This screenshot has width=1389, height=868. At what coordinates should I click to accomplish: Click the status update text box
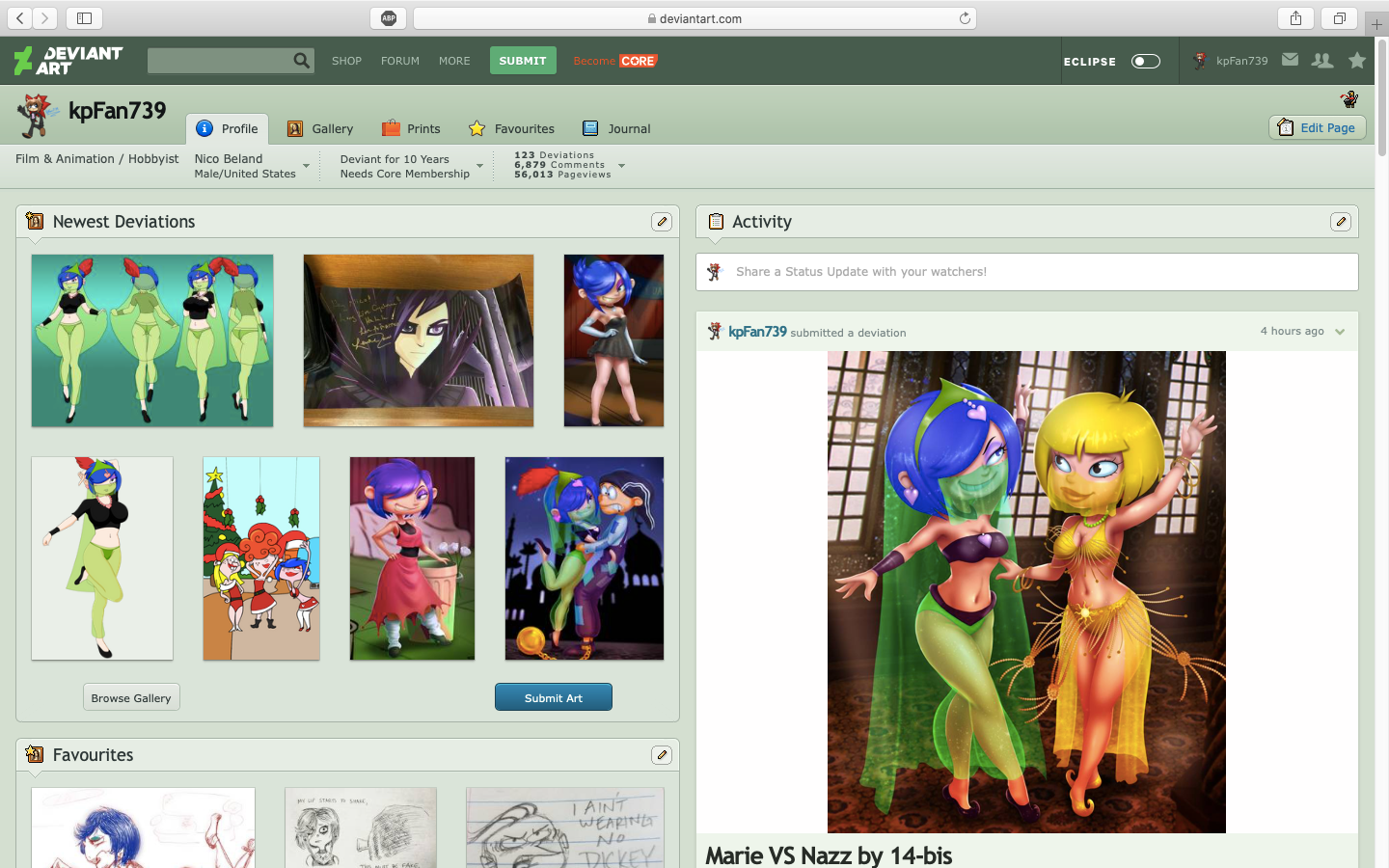[x=1026, y=272]
